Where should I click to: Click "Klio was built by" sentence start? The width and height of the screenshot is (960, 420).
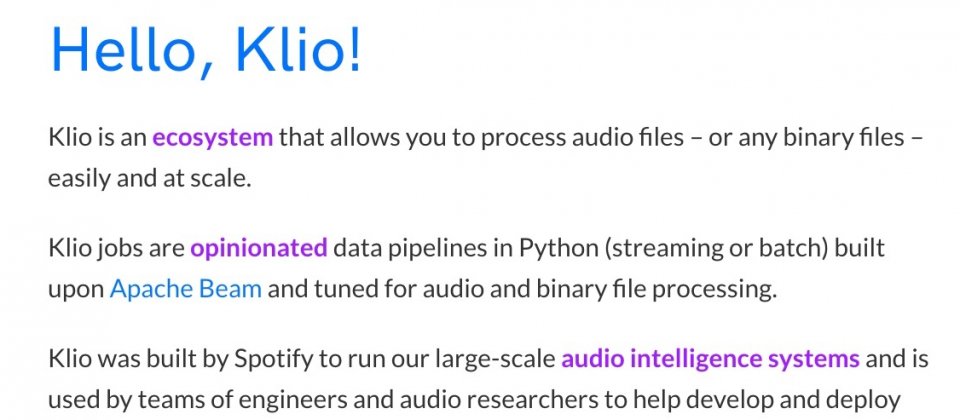point(138,359)
